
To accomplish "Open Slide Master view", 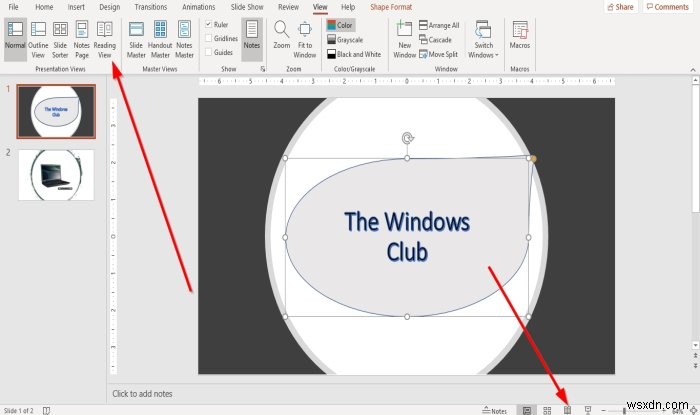I will coord(136,40).
